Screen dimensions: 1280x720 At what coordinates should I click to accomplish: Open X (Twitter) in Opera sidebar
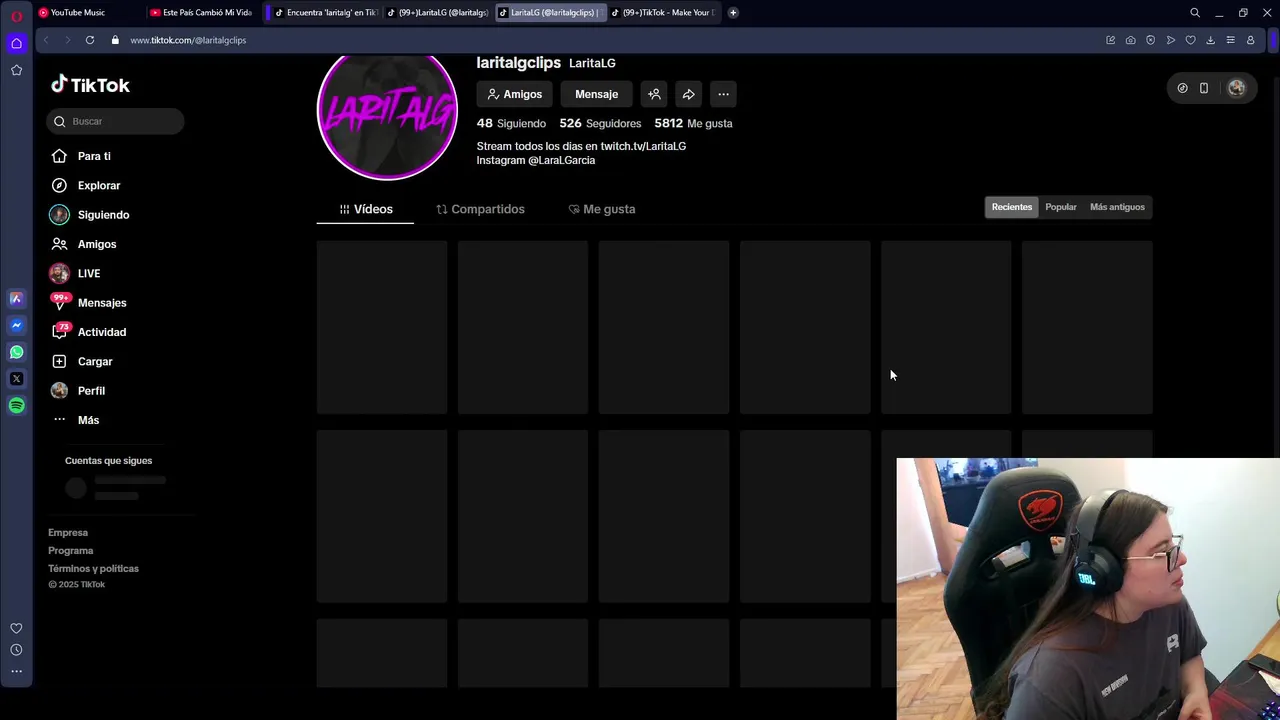tap(16, 379)
